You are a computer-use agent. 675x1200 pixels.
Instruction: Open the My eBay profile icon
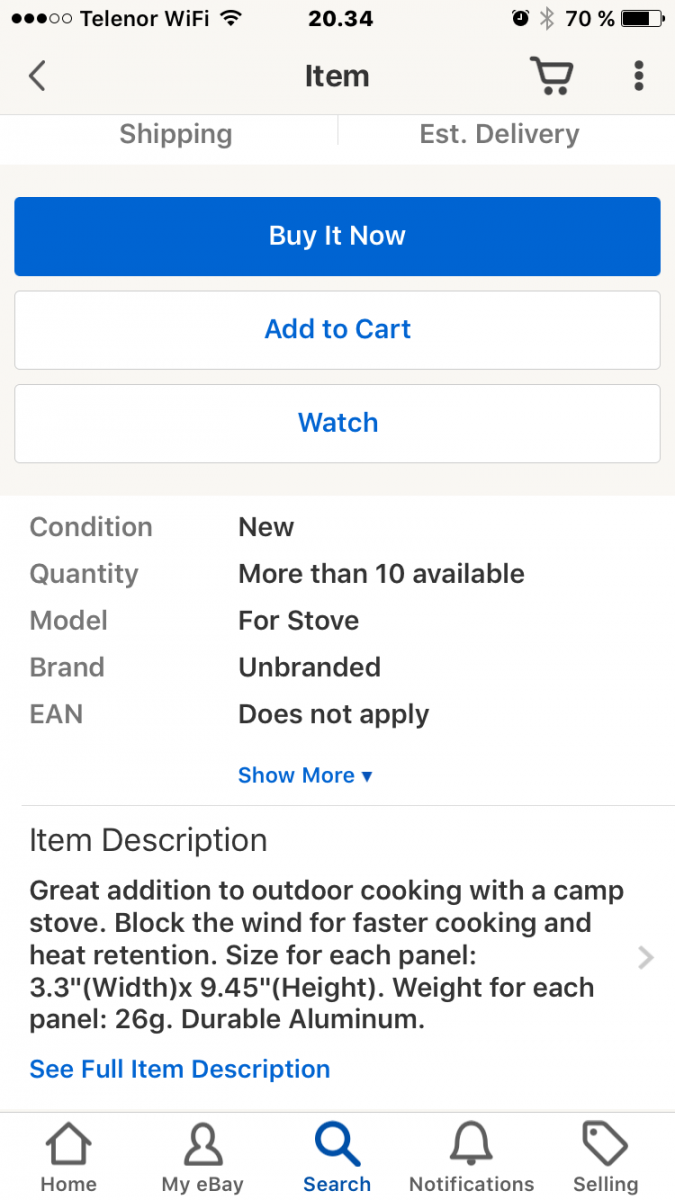click(x=202, y=1144)
